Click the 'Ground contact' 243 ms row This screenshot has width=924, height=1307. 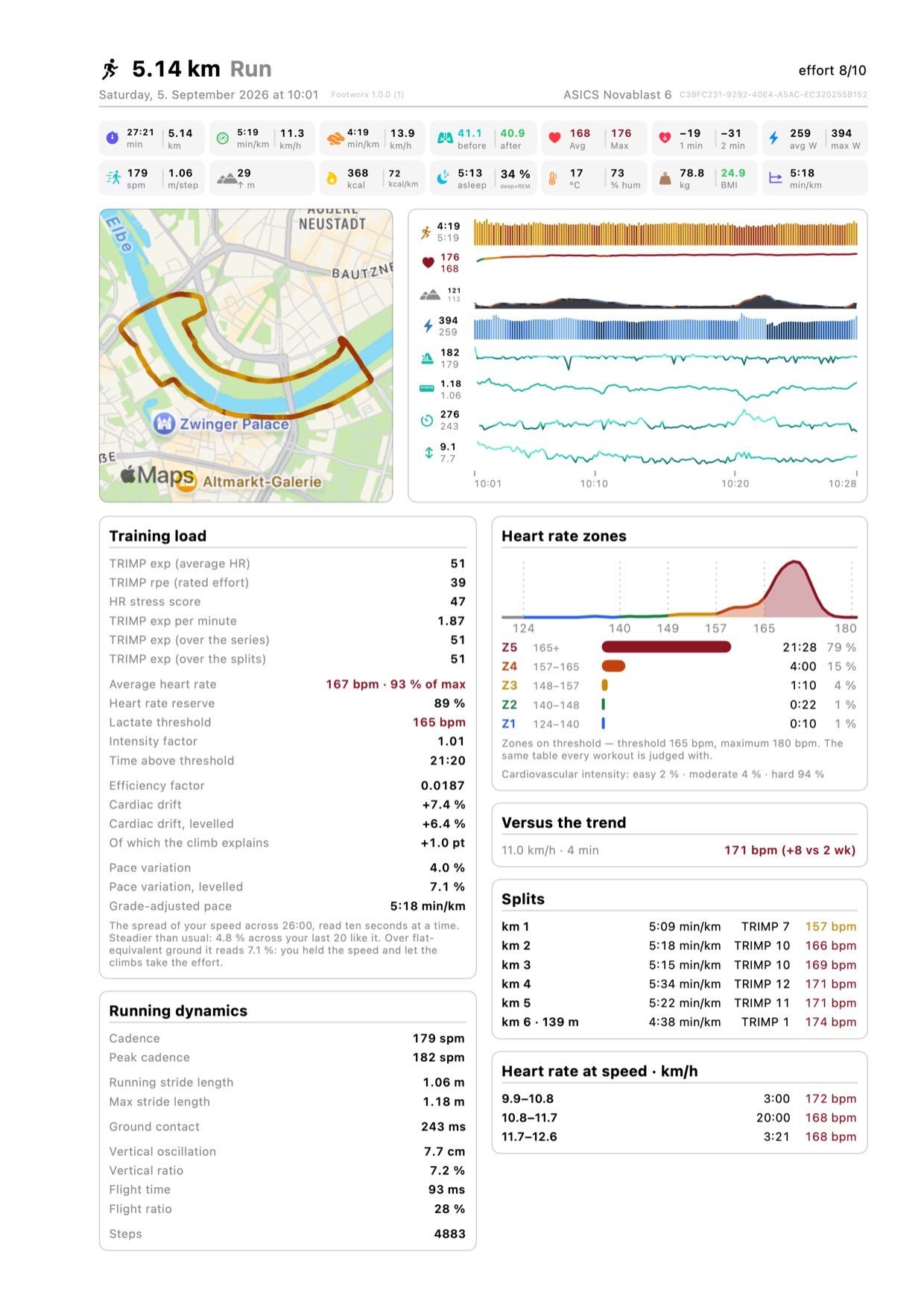287,1127
